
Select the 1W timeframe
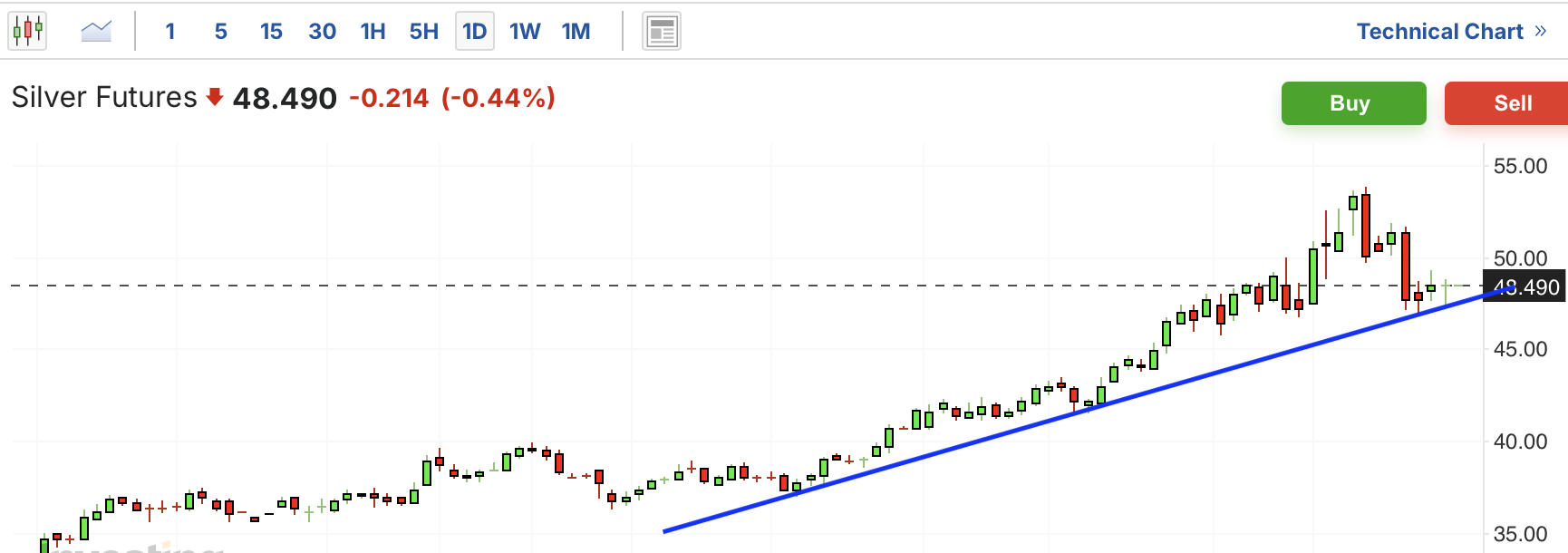tap(525, 32)
